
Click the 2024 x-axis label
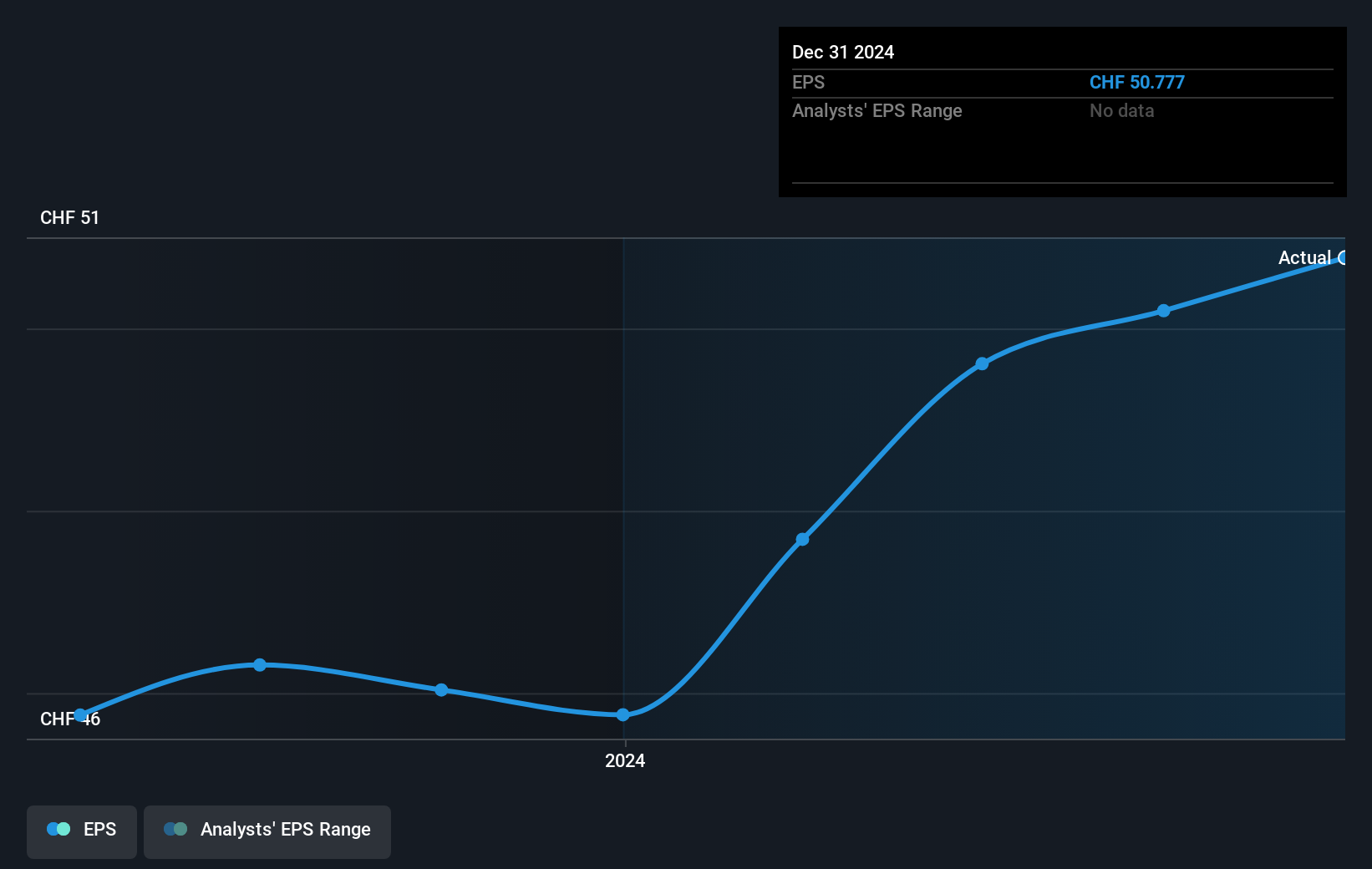625,760
